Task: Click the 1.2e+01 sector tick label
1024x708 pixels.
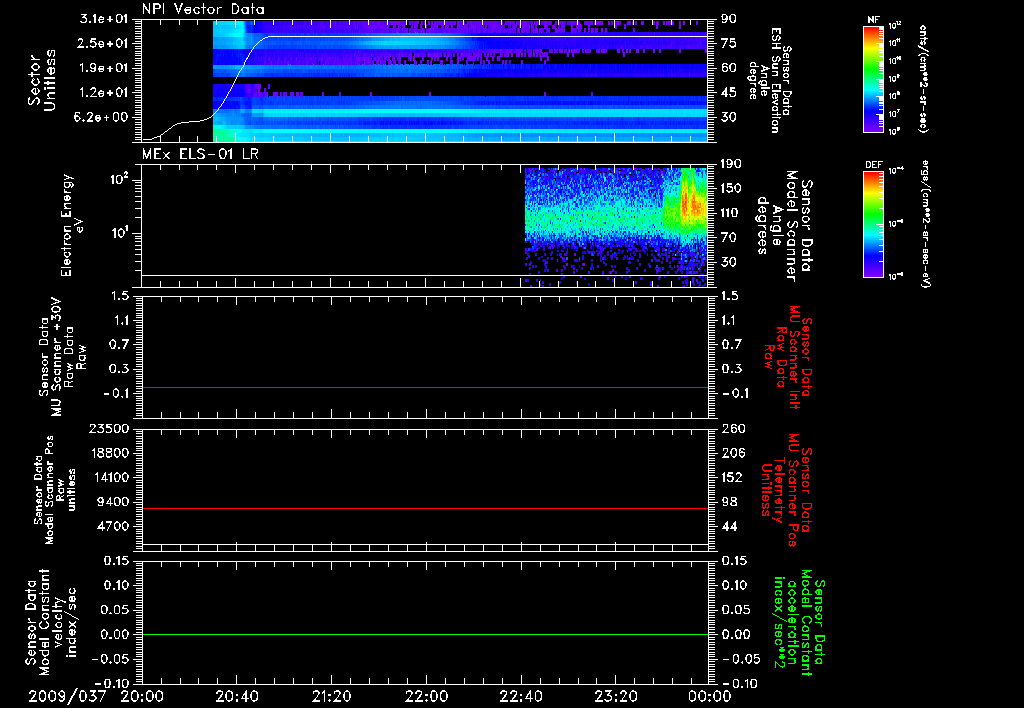Action: (x=104, y=93)
